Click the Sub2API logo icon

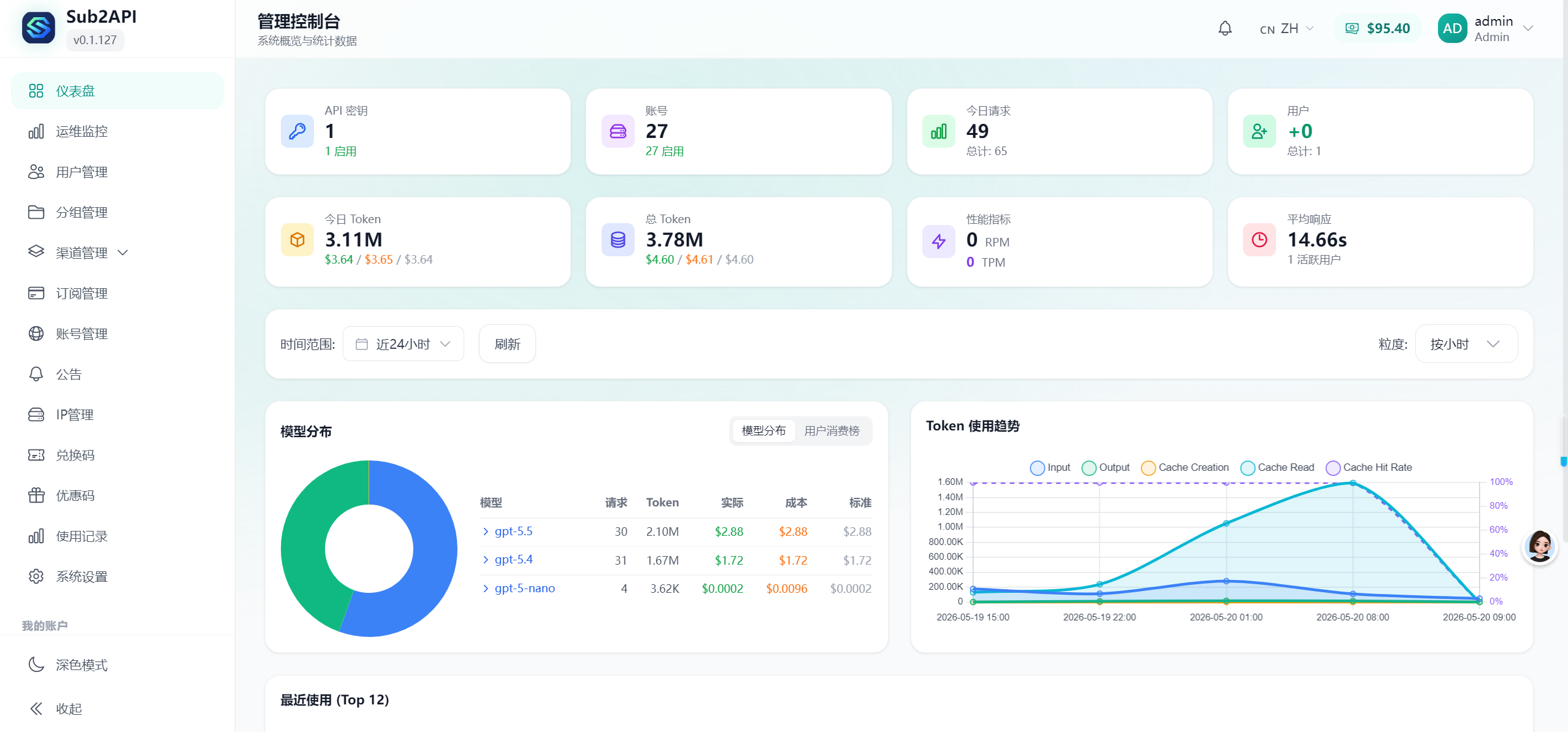coord(39,28)
